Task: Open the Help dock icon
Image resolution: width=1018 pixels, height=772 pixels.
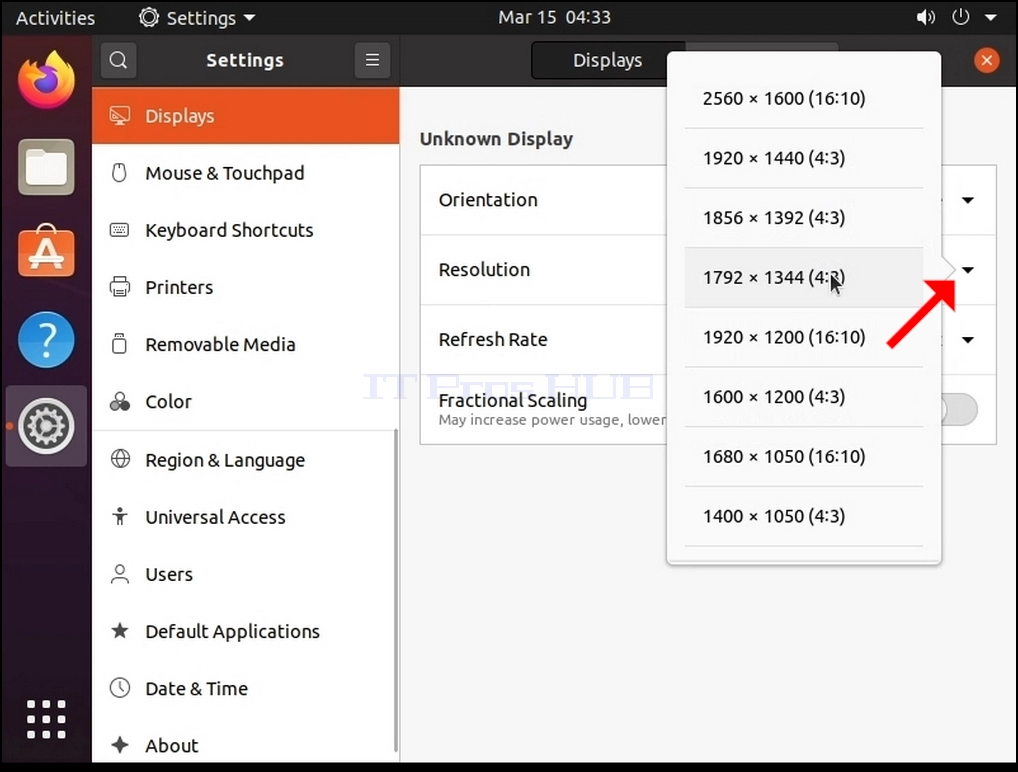Action: (x=46, y=340)
